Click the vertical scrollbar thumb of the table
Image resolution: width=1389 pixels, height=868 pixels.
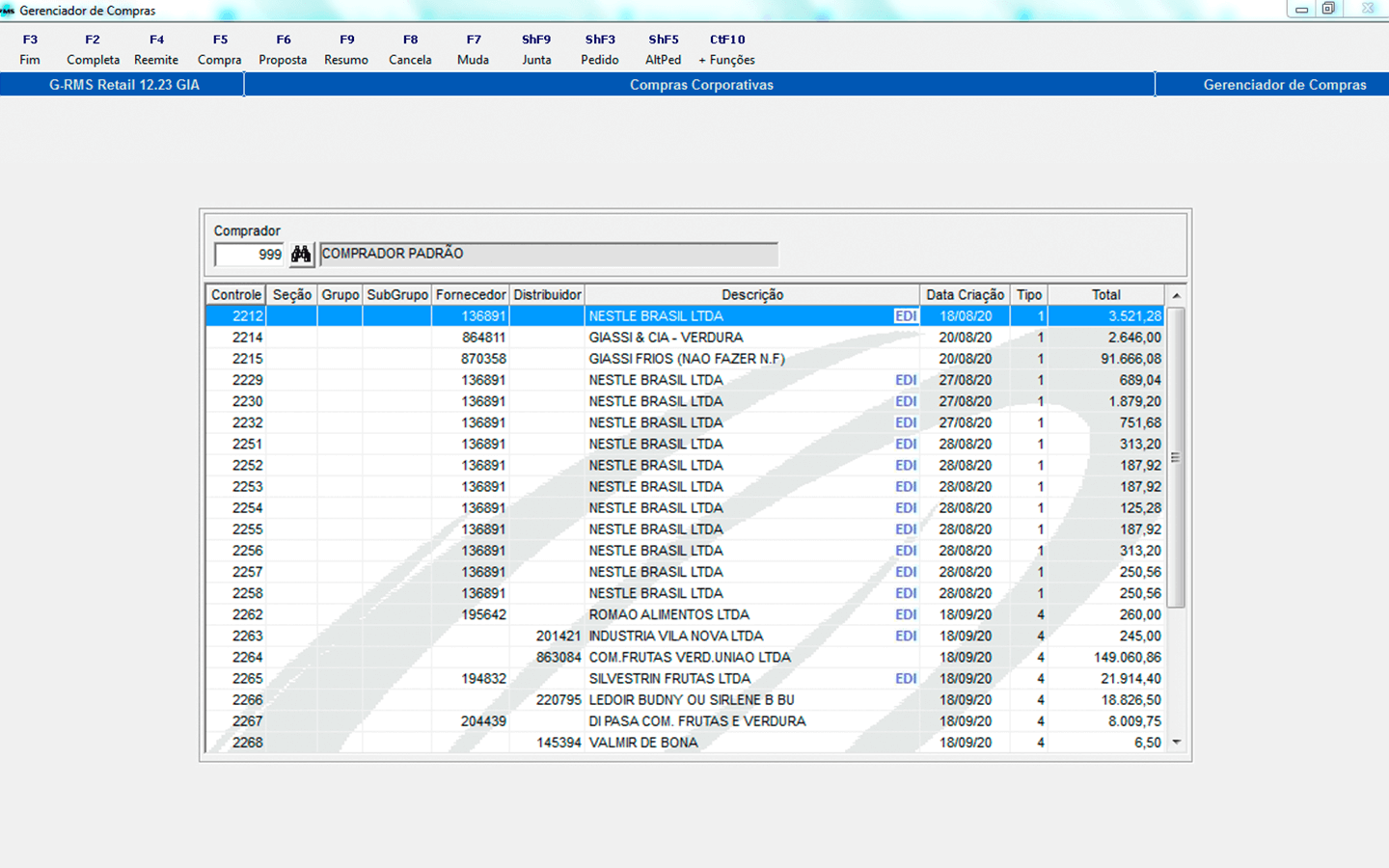(1176, 457)
